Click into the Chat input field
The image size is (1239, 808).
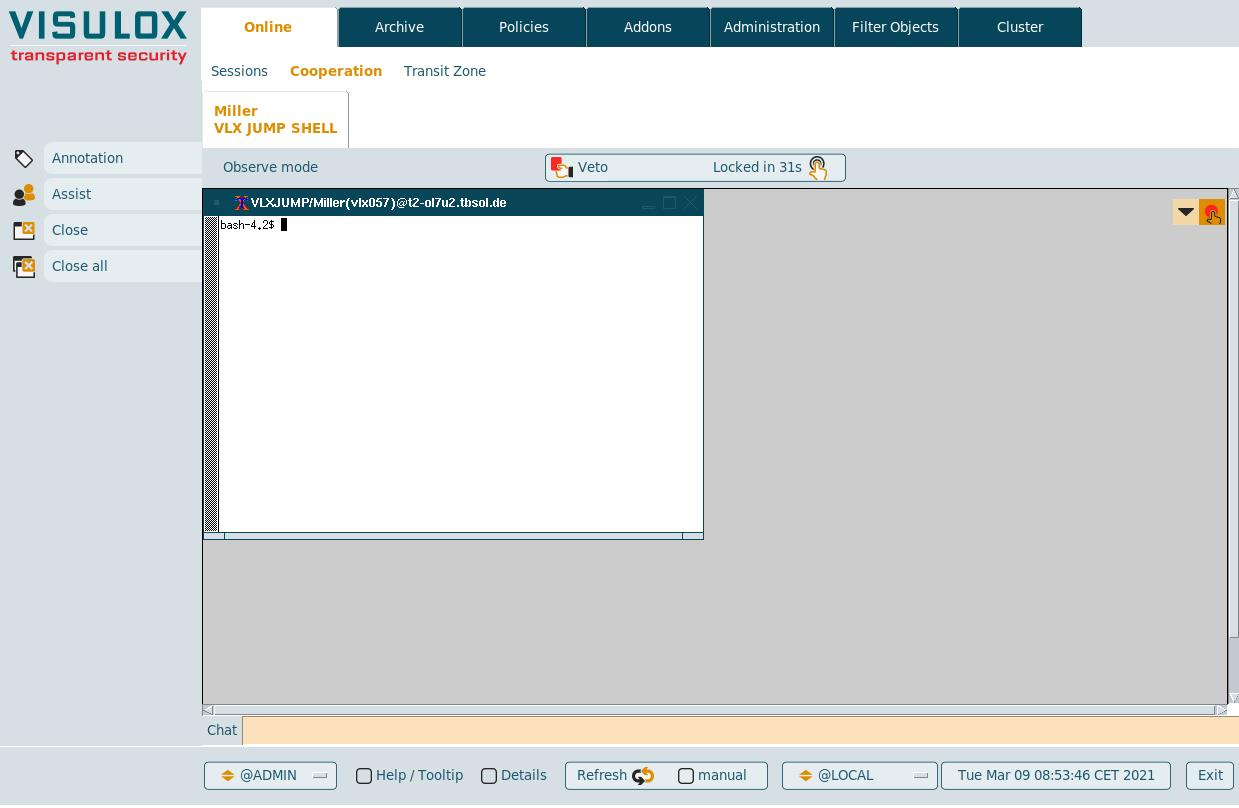740,730
